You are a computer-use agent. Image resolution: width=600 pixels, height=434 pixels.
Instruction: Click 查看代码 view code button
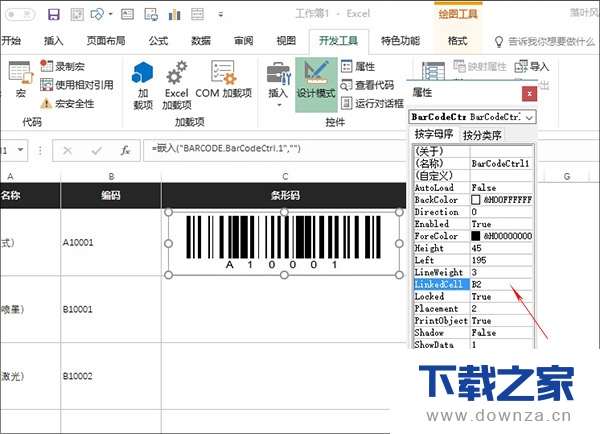[367, 85]
